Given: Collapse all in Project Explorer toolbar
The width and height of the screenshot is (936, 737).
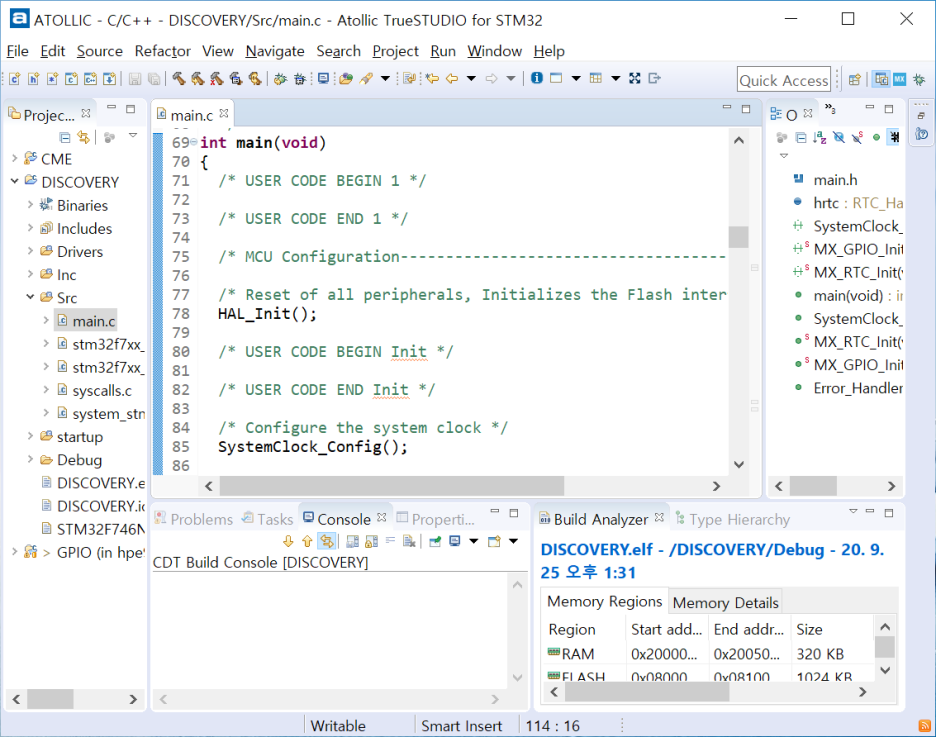Looking at the screenshot, I should (x=65, y=138).
